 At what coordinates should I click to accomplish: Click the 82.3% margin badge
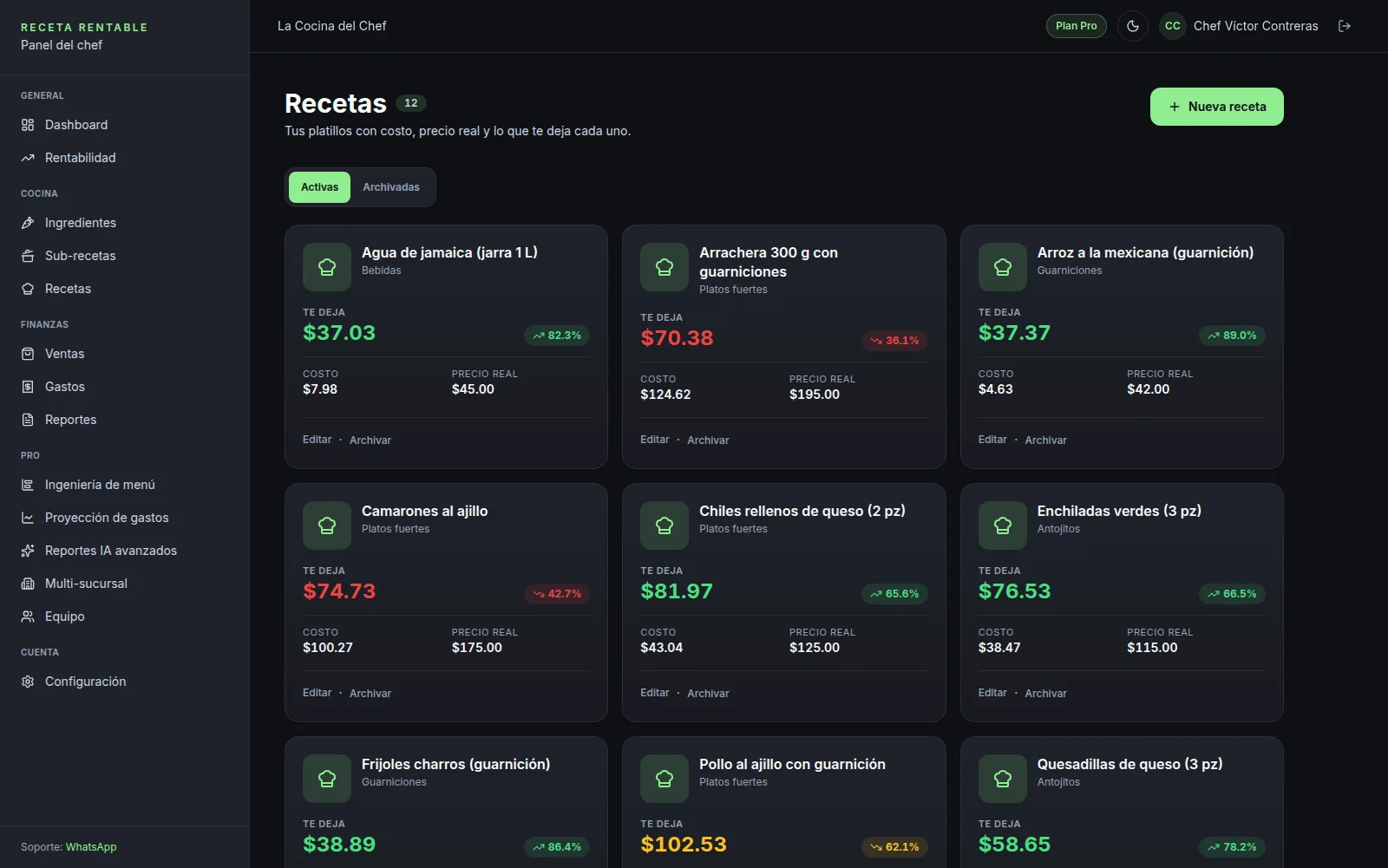coord(557,336)
